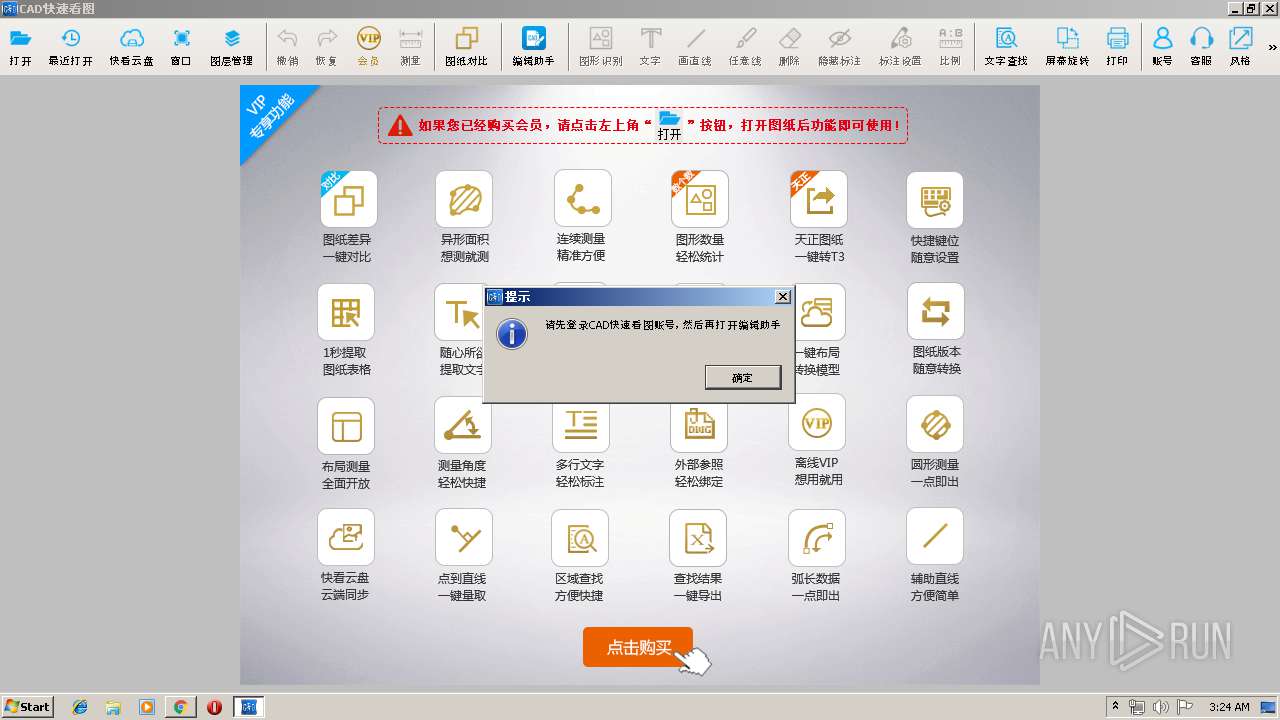Click the 外部参照轻松绑定 feature tile
Viewport: 1280px width, 720px height.
(699, 444)
